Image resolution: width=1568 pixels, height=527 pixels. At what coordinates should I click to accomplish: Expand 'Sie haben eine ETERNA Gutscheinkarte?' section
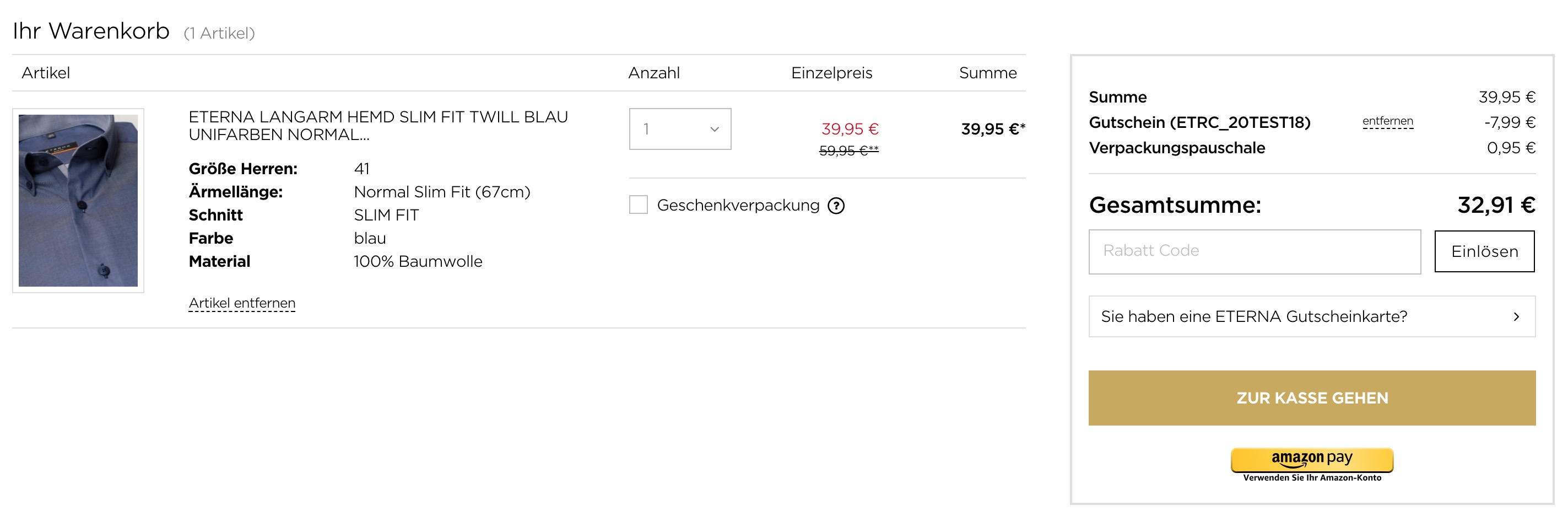[1254, 317]
